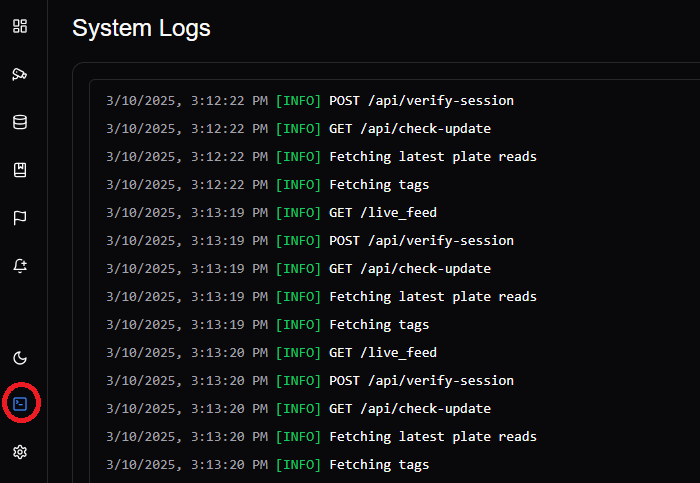Screen dimensions: 700x483
Task: Toggle dark mode with the moon icon
Action: click(20, 358)
